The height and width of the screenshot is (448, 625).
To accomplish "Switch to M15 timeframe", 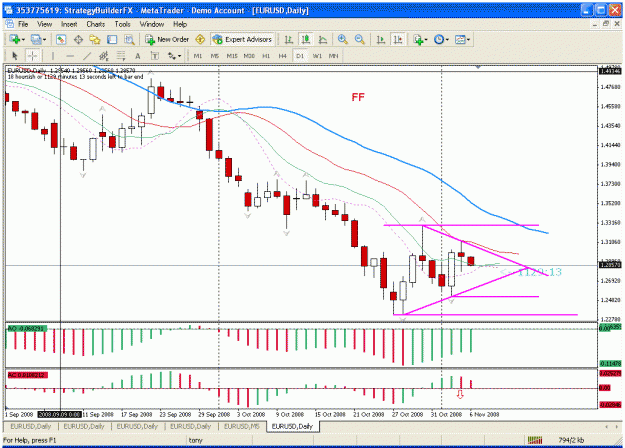I will click(232, 56).
